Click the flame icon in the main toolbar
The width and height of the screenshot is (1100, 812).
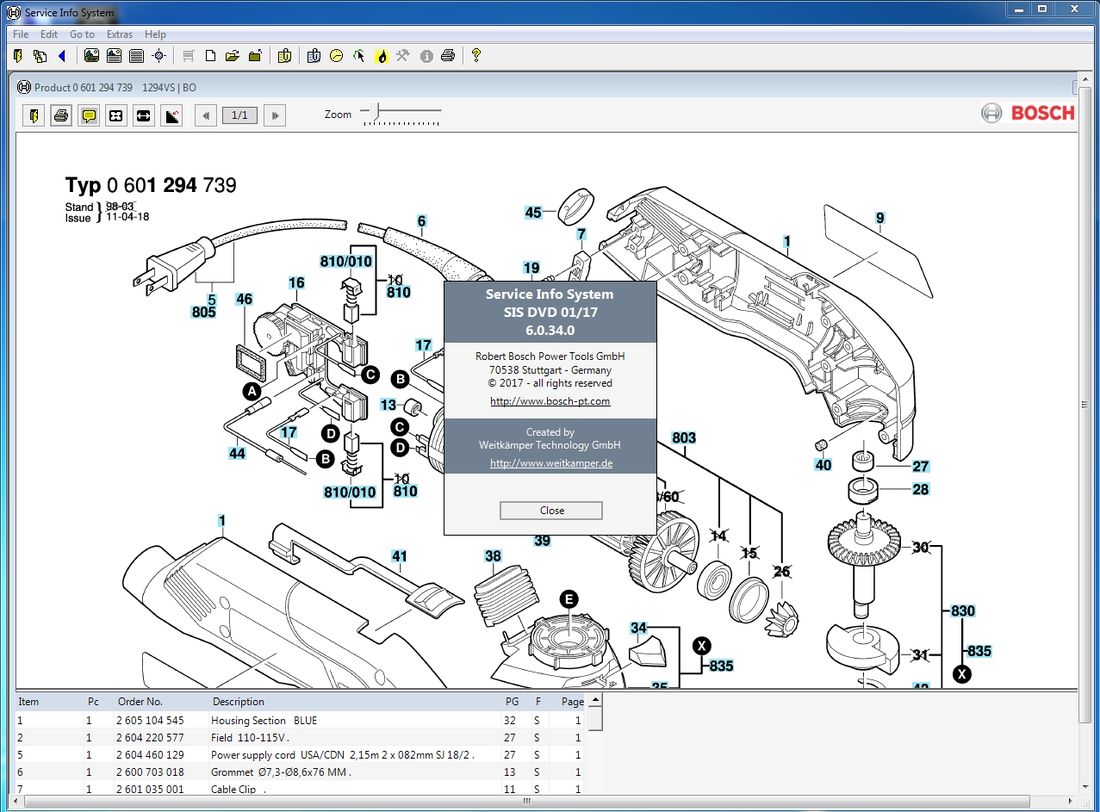tap(381, 56)
